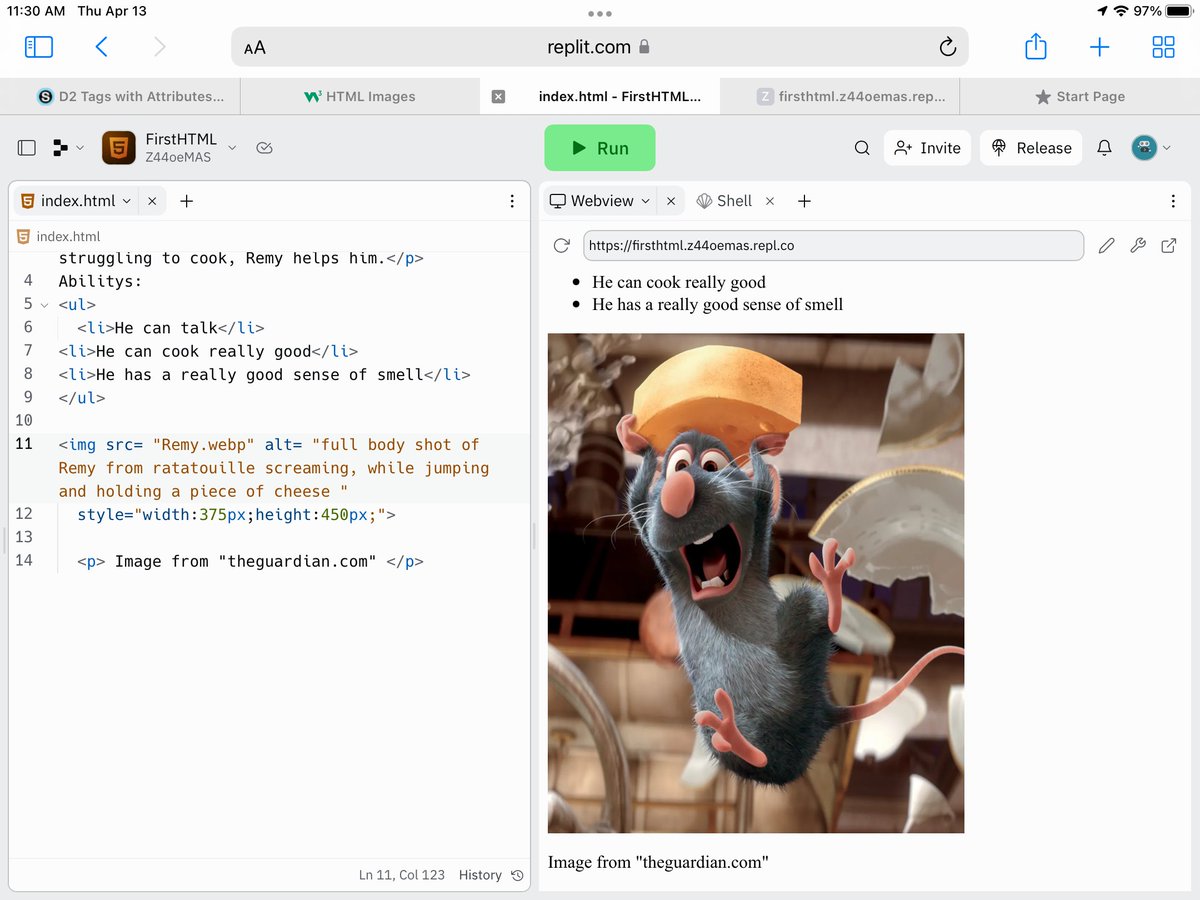This screenshot has height=900, width=1200.
Task: Click the Webview edit pencil icon
Action: tap(1106, 245)
